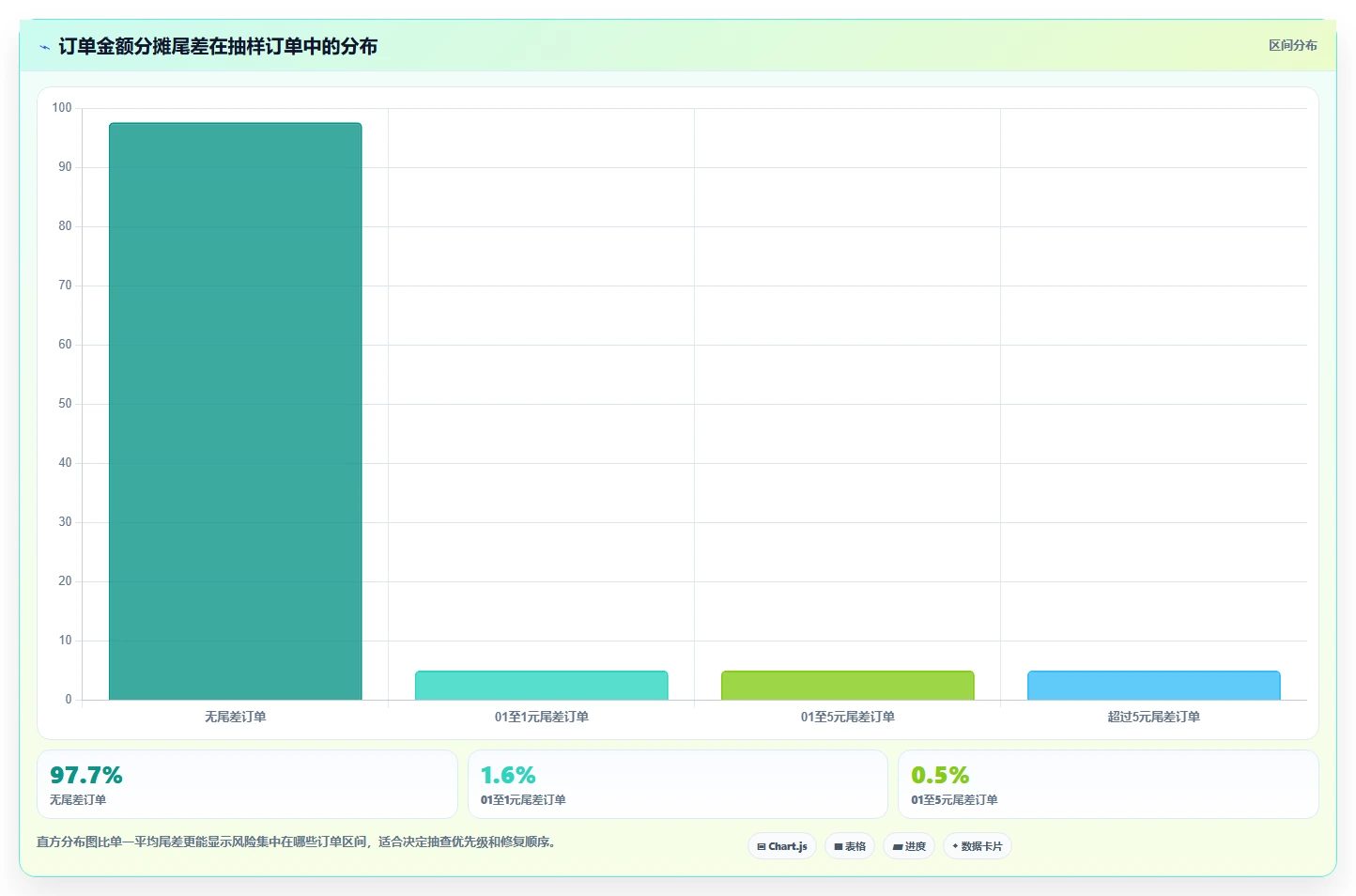Image resolution: width=1356 pixels, height=896 pixels.
Task: Click the 01至5元尾差订单 caption under 0.5%
Action: [x=954, y=800]
